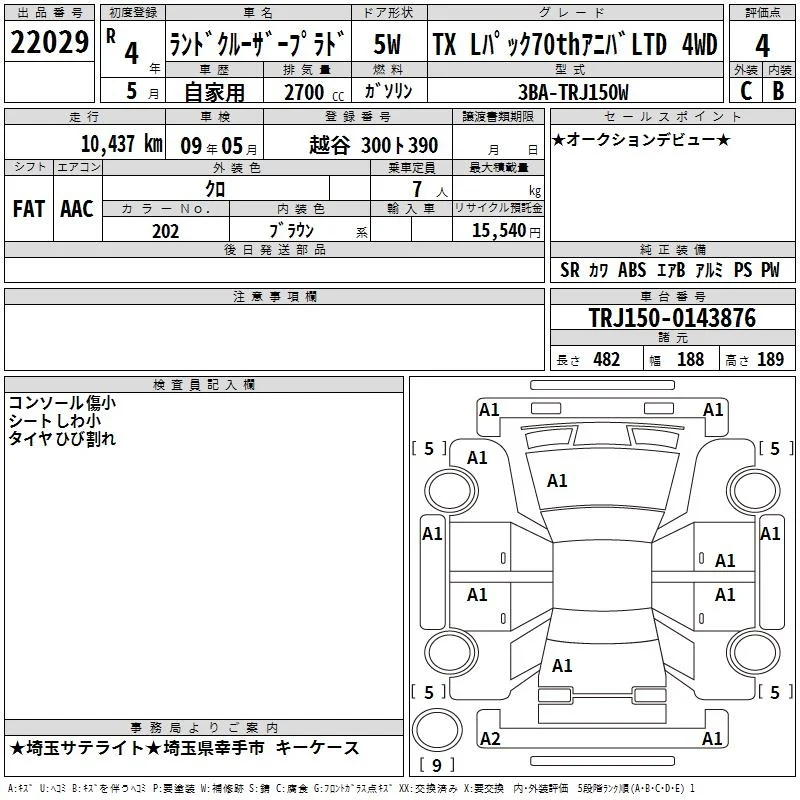This screenshot has height=800, width=800.
Task: Click the エアB equipment code
Action: tap(670, 270)
